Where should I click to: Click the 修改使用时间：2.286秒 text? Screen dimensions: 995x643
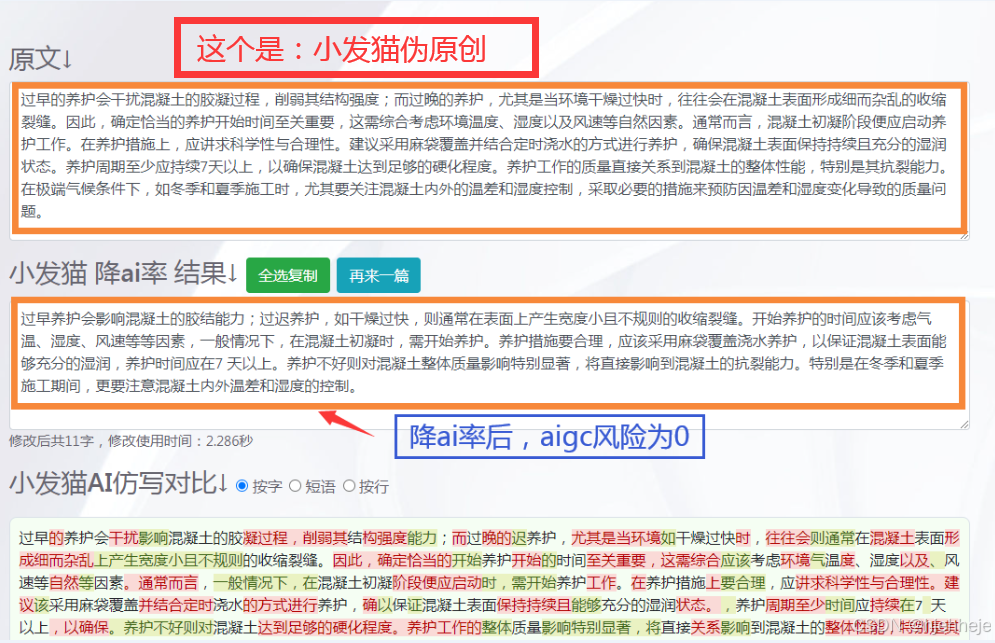[x=180, y=441]
